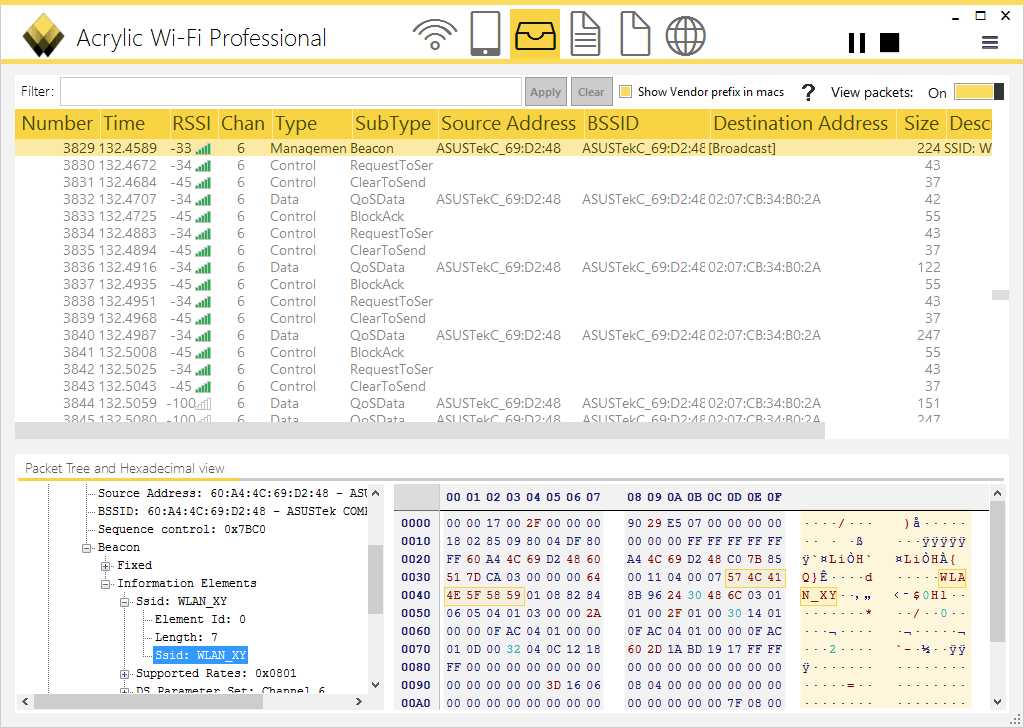Open the filter help question mark

tap(808, 92)
